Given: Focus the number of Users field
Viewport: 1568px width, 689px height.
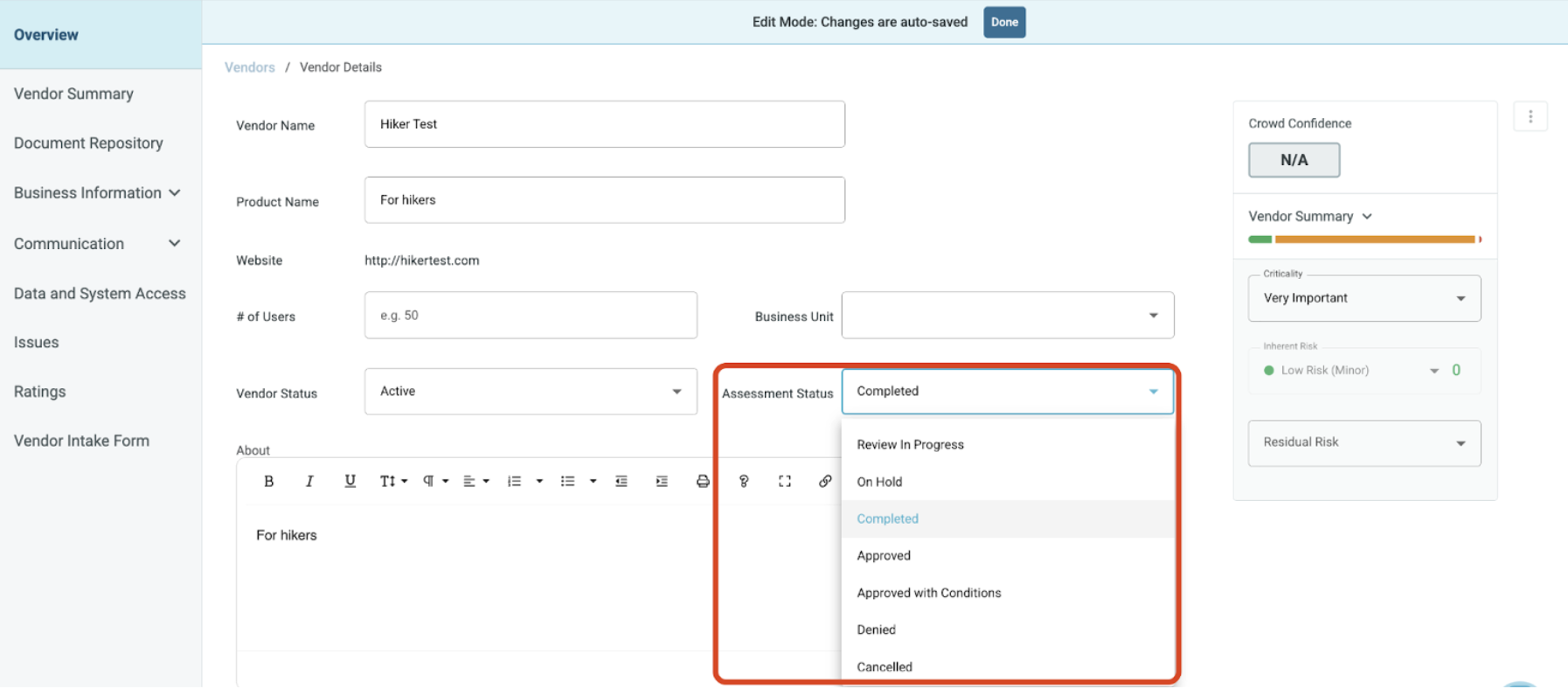Looking at the screenshot, I should coord(531,315).
